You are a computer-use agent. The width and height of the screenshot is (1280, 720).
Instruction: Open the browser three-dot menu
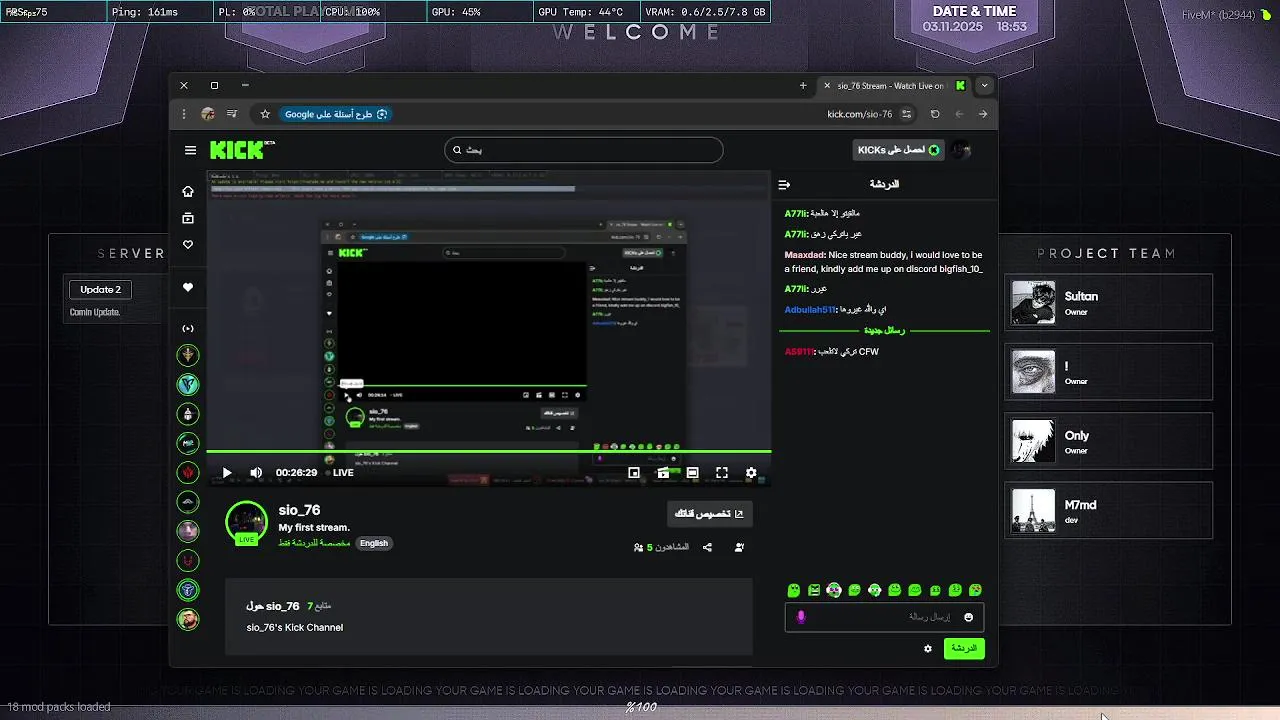point(184,114)
